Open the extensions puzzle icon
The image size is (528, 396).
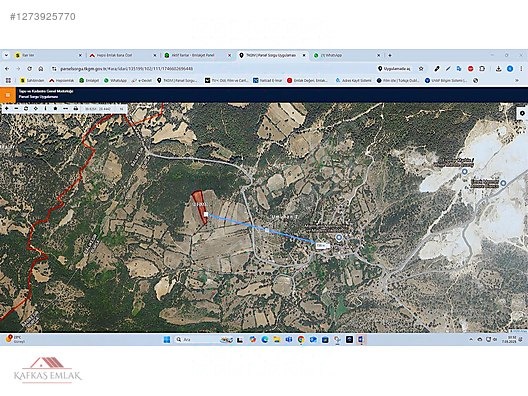coord(482,69)
